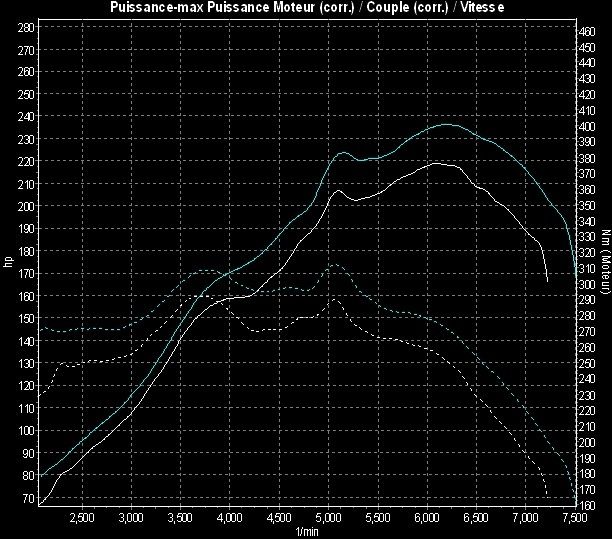The width and height of the screenshot is (612, 539).
Task: Click the right end of the solid white curve
Action: click(x=547, y=282)
